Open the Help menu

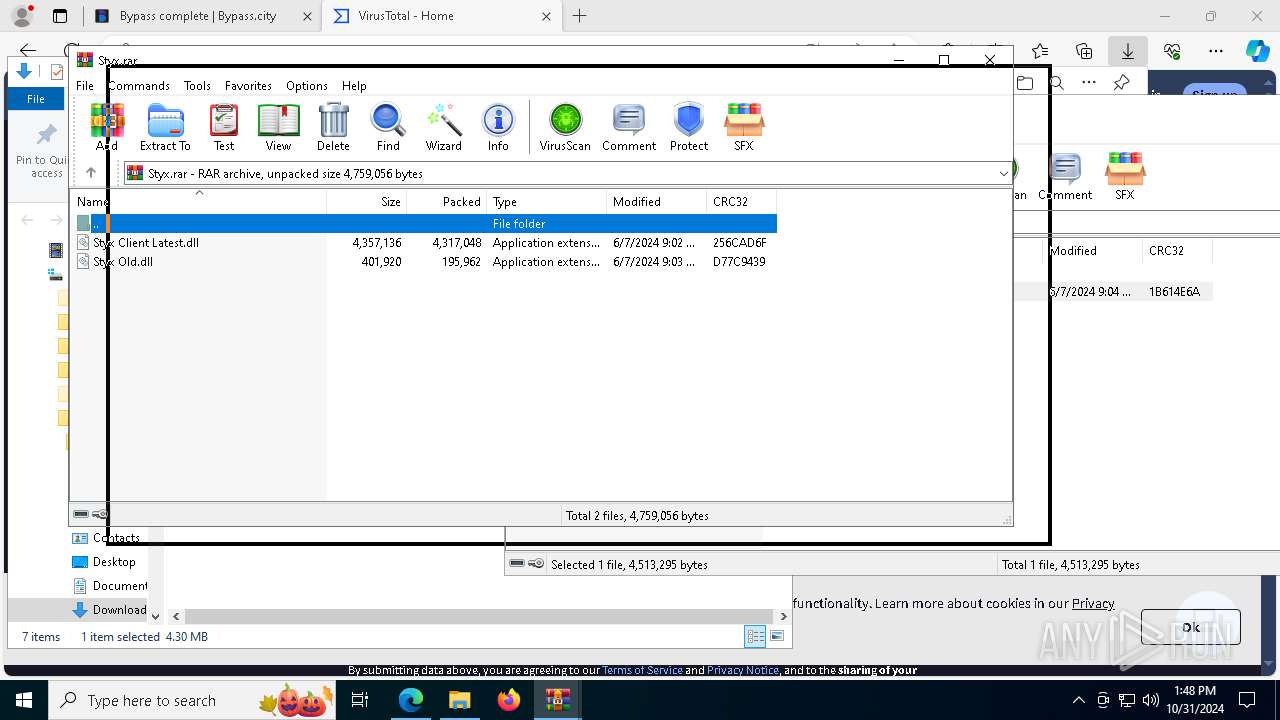[x=354, y=86]
